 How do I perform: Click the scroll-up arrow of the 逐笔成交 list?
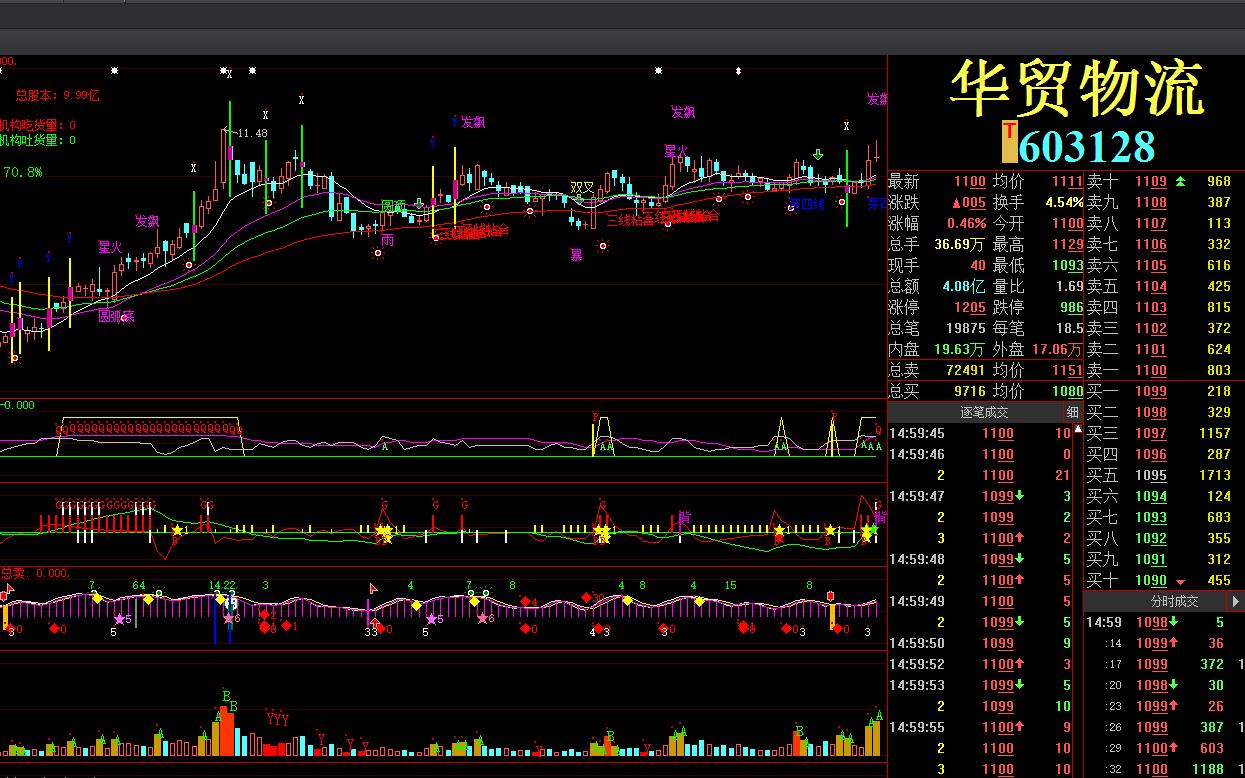pos(1078,430)
